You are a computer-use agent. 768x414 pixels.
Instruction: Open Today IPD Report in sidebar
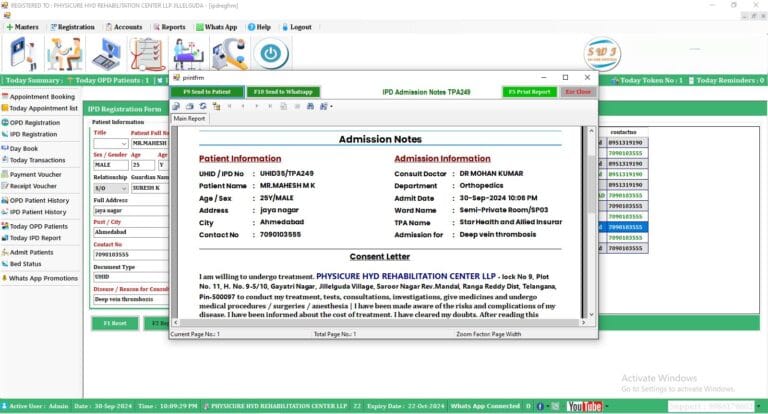point(31,238)
